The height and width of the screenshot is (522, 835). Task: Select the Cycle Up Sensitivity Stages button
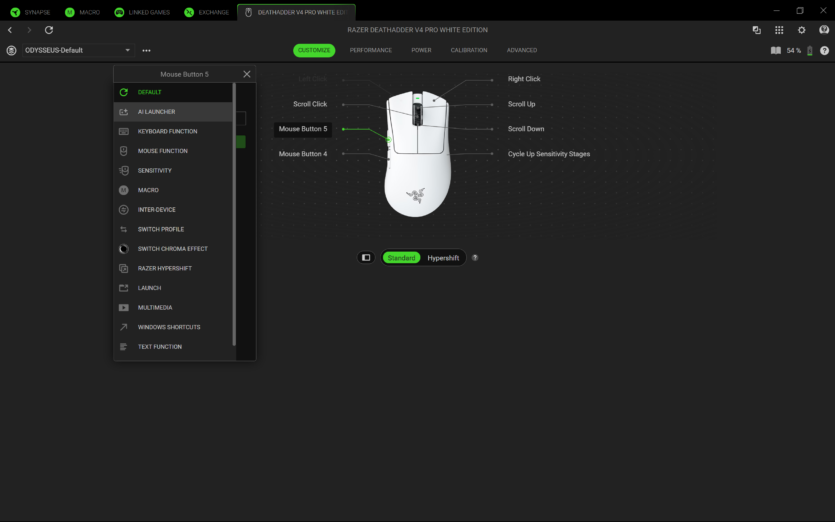pyautogui.click(x=548, y=154)
